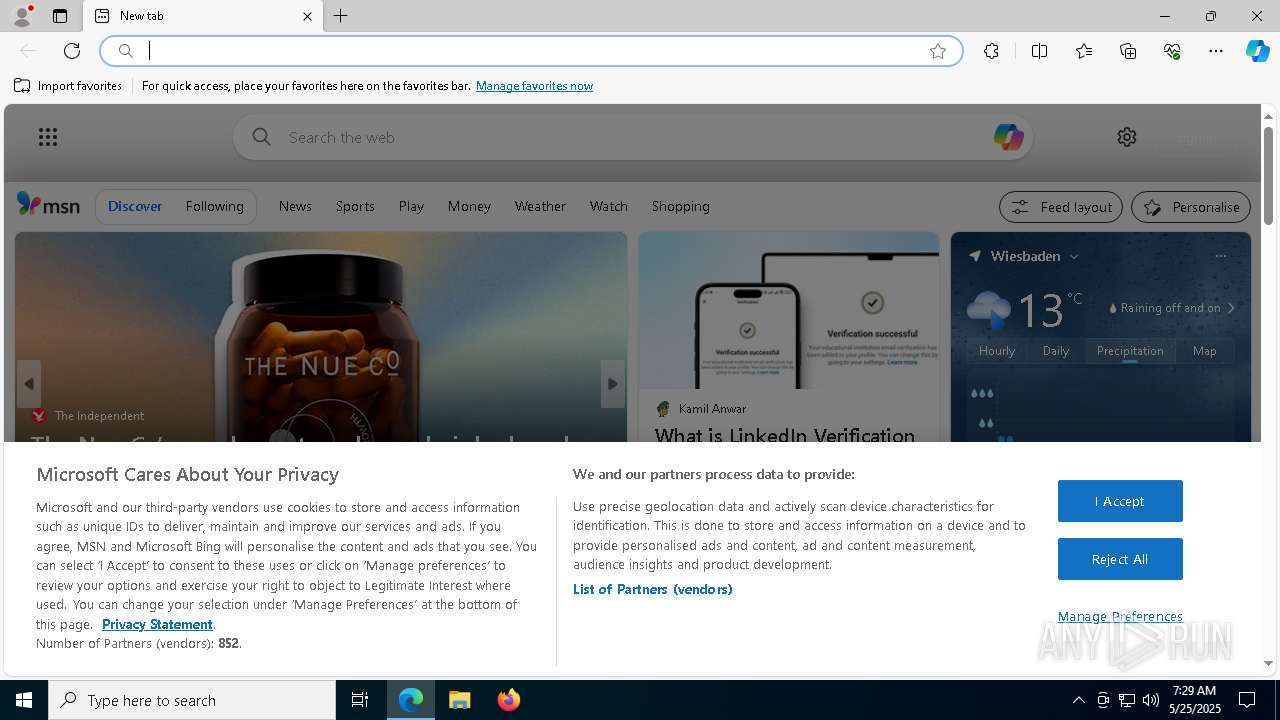Open the Shopping section
The image size is (1280, 720).
click(x=680, y=206)
